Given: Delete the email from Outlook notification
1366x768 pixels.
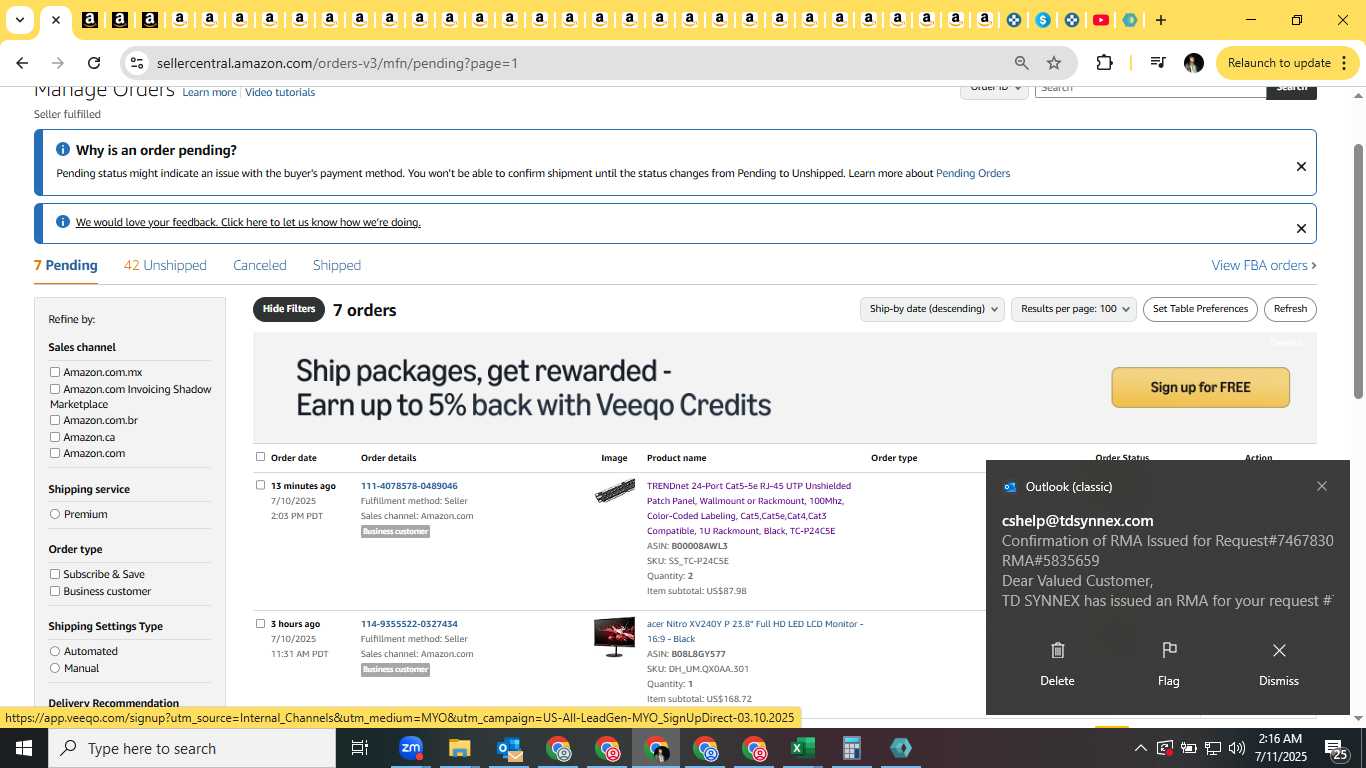Looking at the screenshot, I should pos(1057,664).
